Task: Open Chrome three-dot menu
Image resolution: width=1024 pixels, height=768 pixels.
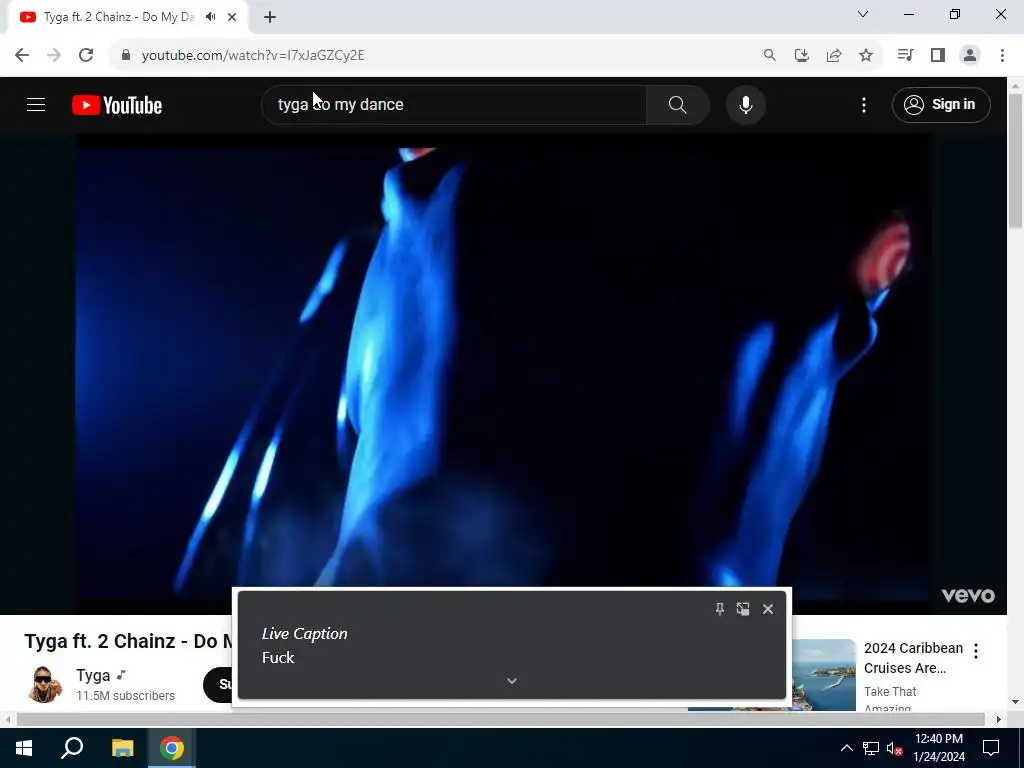Action: tap(1002, 55)
